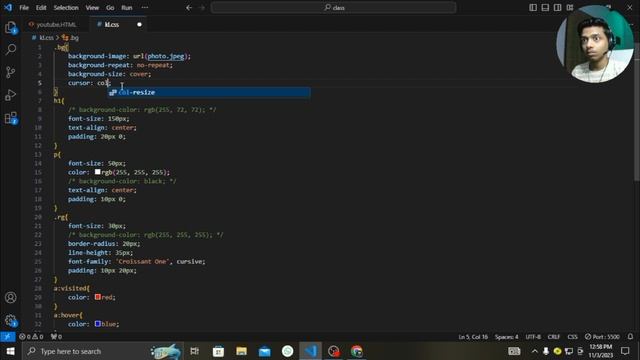This screenshot has width=640, height=360.
Task: Switch to the kl.css tab
Action: 112,24
